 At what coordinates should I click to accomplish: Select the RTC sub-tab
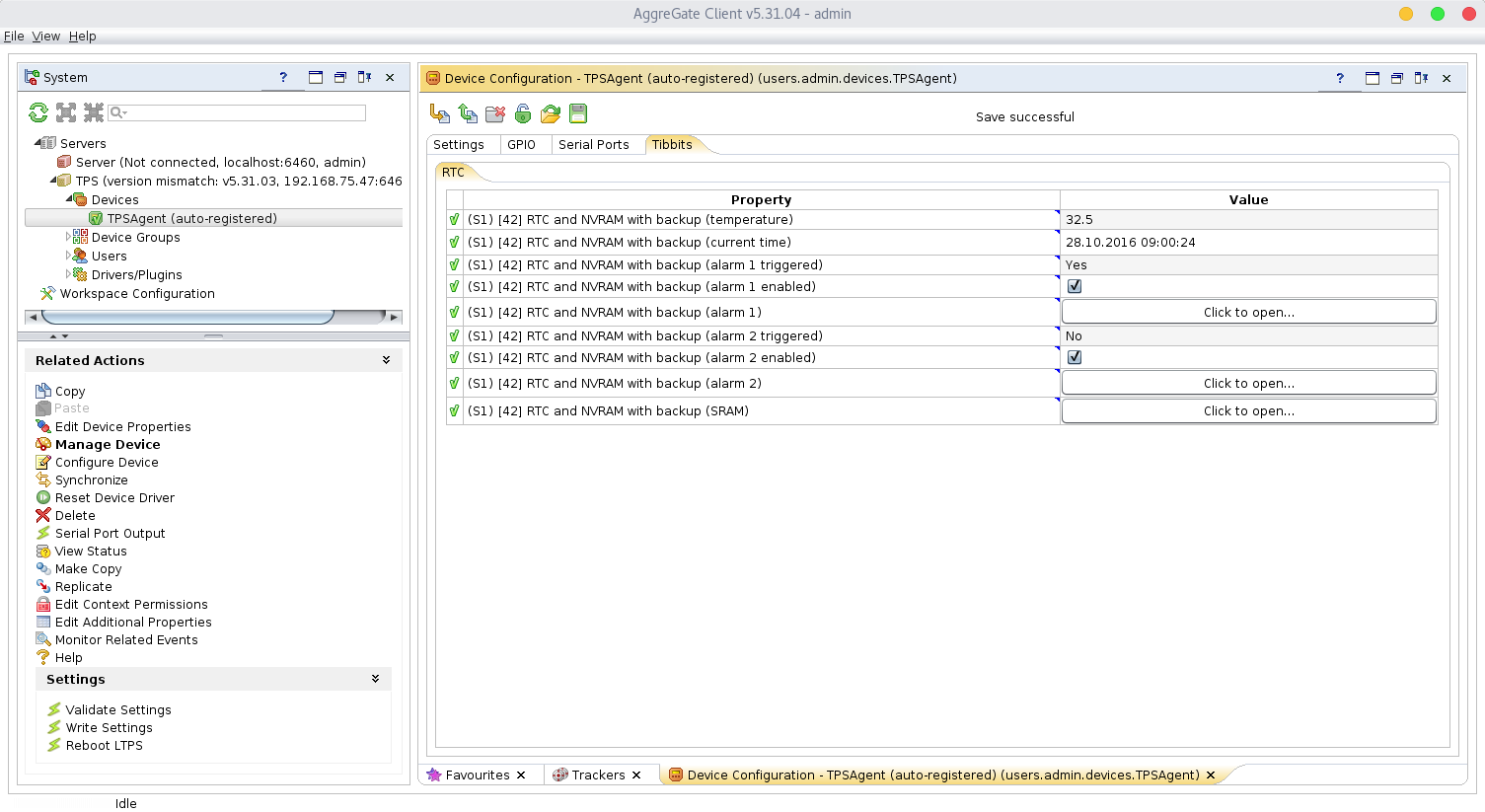pos(453,172)
